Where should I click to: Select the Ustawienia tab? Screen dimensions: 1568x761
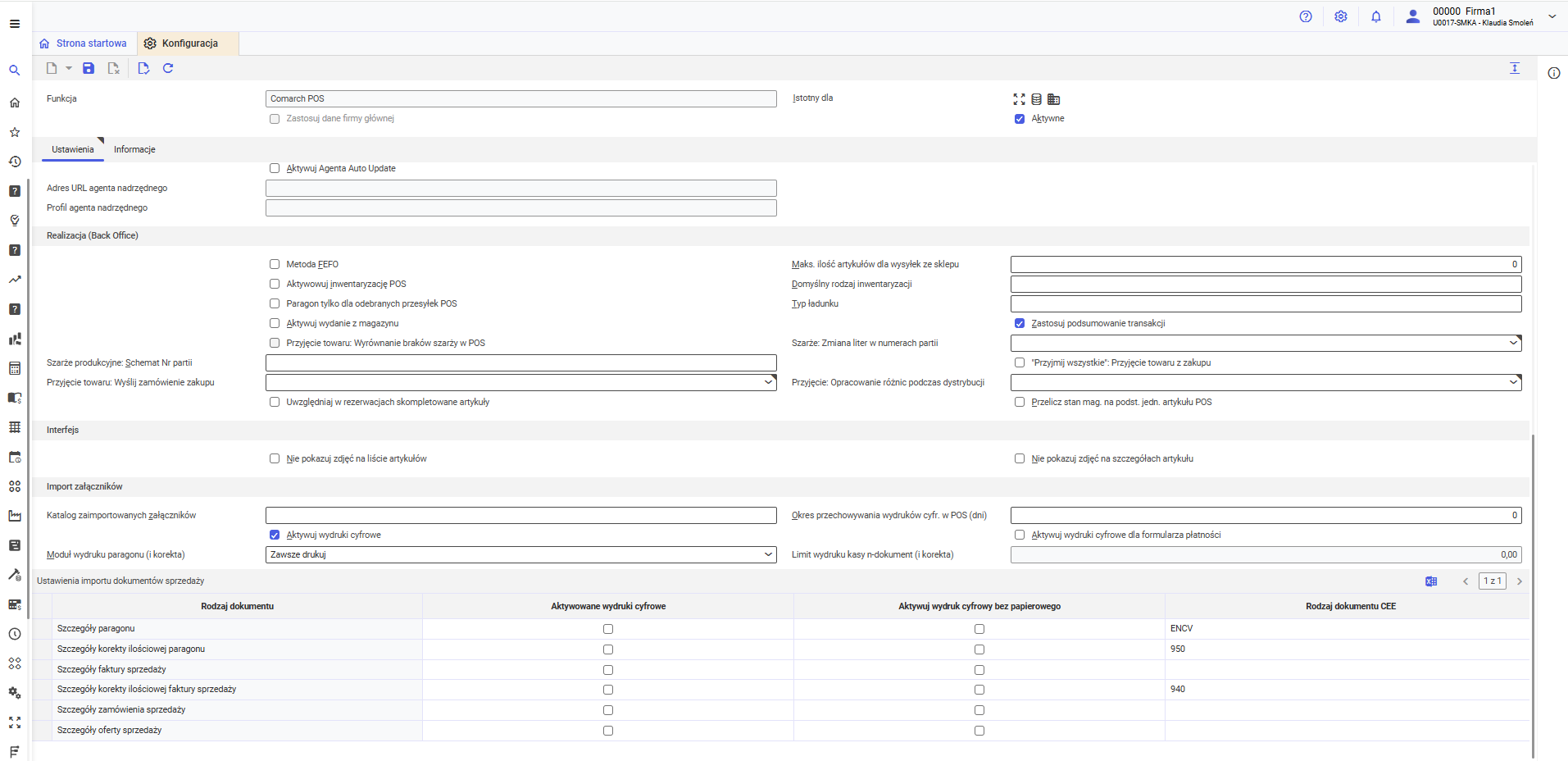[73, 149]
